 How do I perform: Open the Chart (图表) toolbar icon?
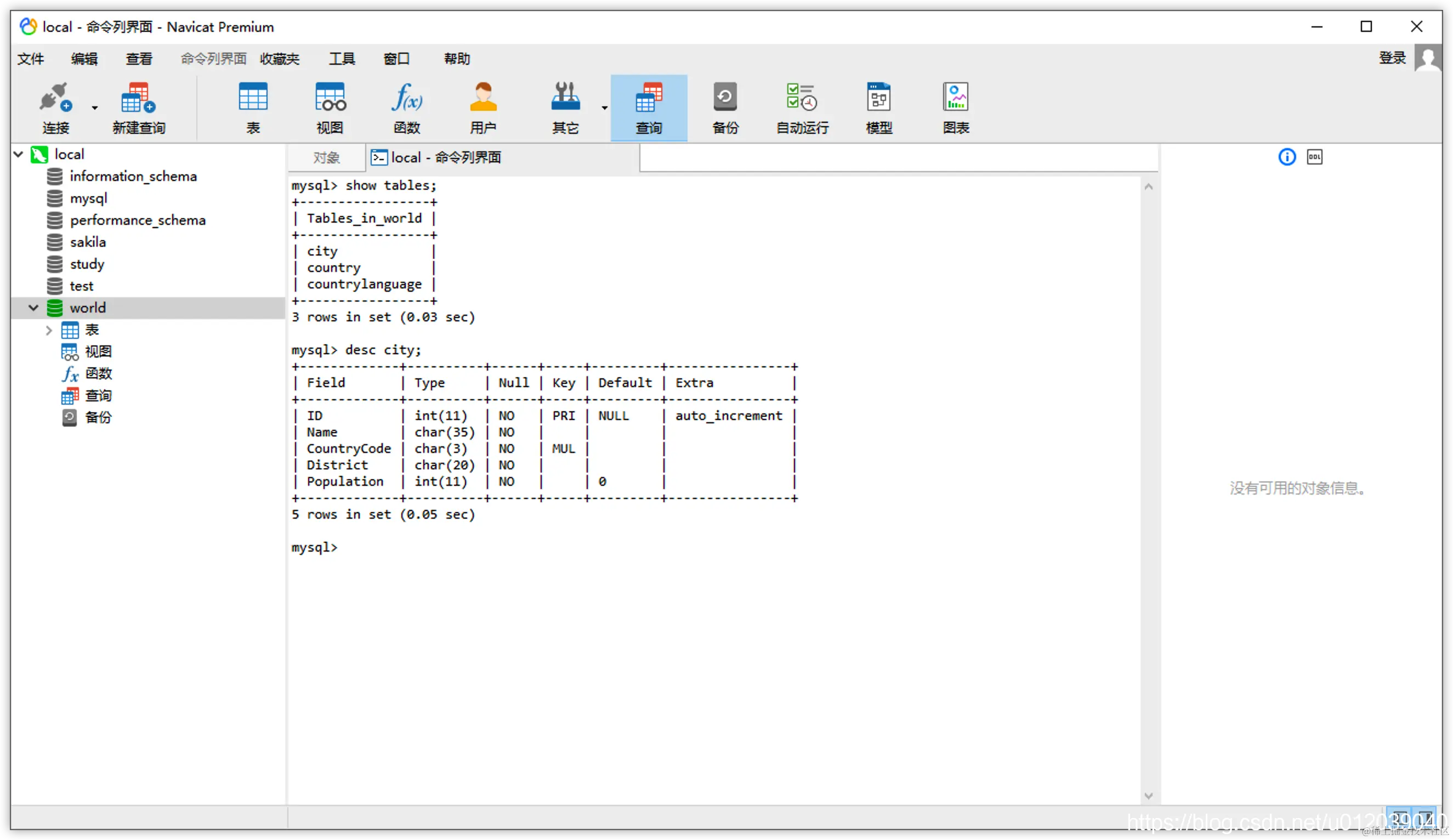click(x=955, y=108)
